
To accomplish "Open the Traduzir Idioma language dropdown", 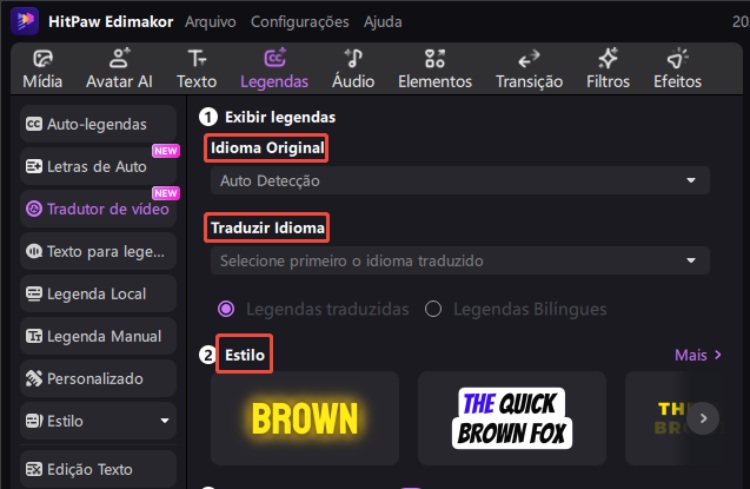I will point(460,260).
